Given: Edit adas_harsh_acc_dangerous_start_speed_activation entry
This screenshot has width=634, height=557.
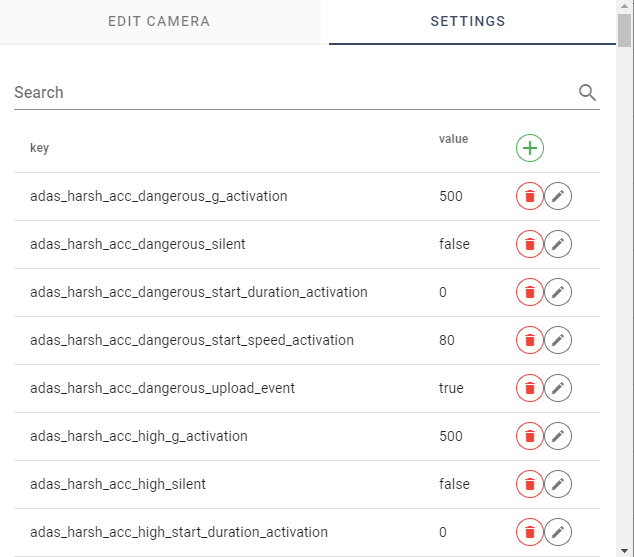Looking at the screenshot, I should (559, 340).
